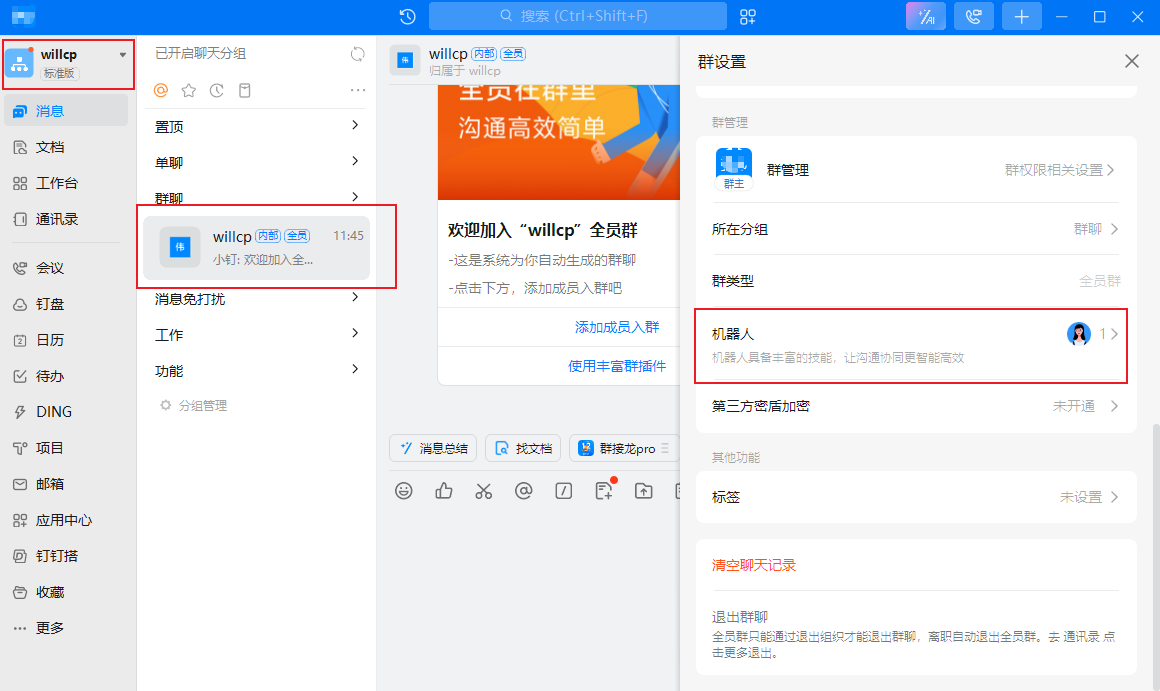This screenshot has width=1160, height=691.
Task: Open 分组管理 settings
Action: [x=194, y=405]
